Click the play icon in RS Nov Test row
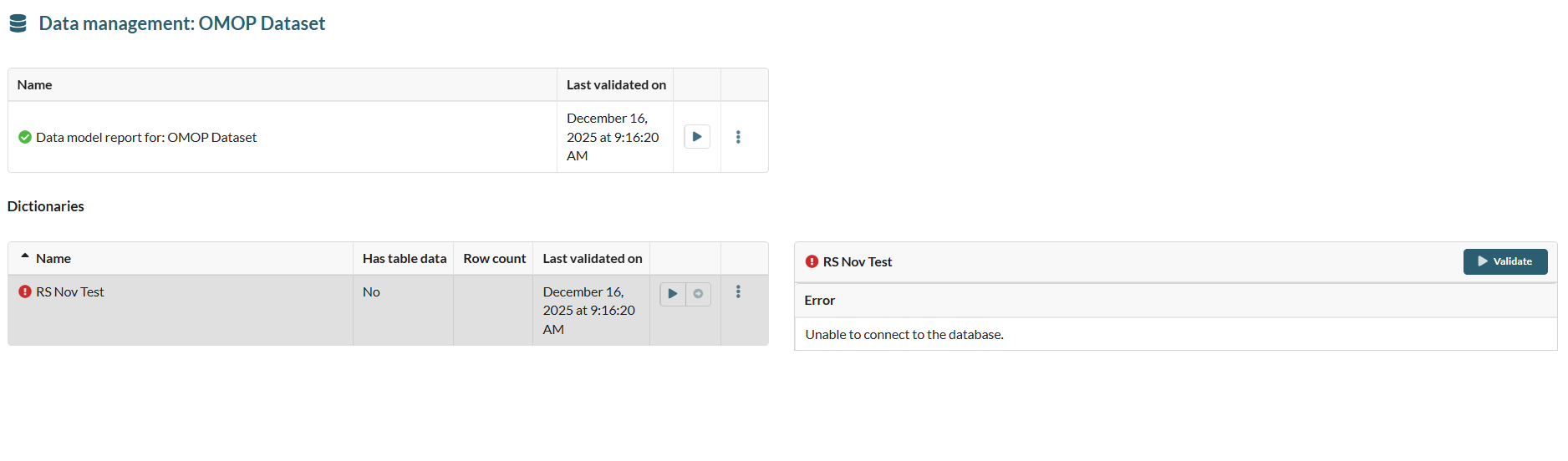Image resolution: width=1568 pixels, height=461 pixels. pos(673,294)
